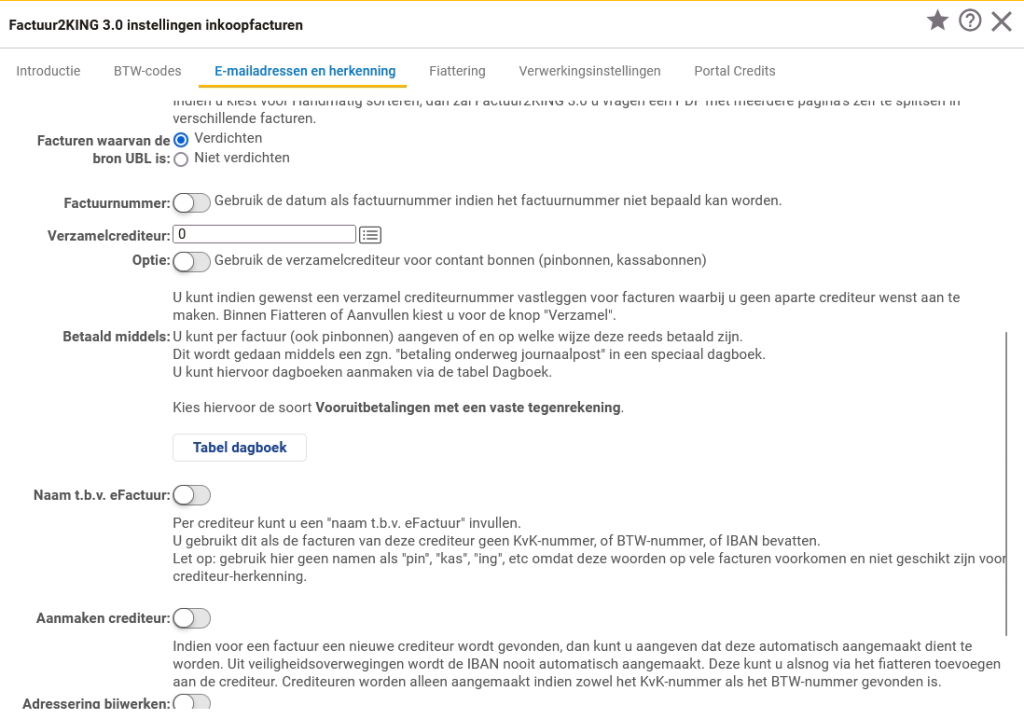The width and height of the screenshot is (1024, 719).
Task: Switch to the Introductie tab
Action: point(48,71)
